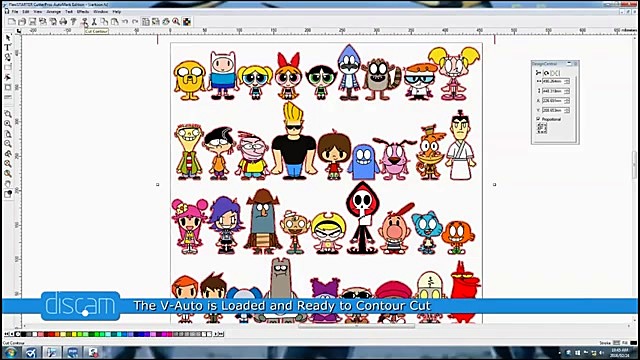The image size is (640, 360).
Task: Open the Text menu
Action: click(x=69, y=12)
